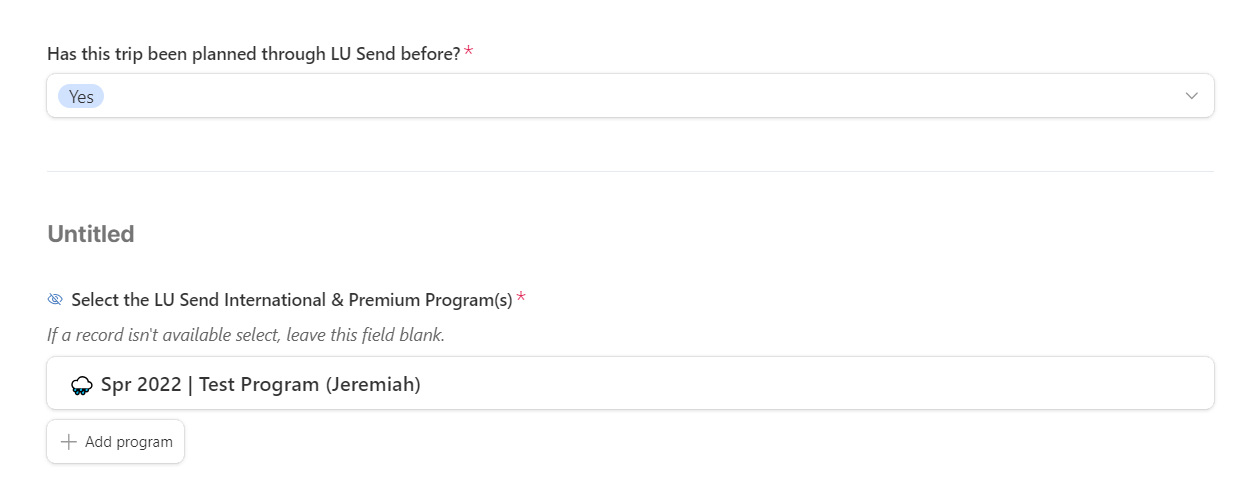Click the plus icon in Add program

pos(68,442)
